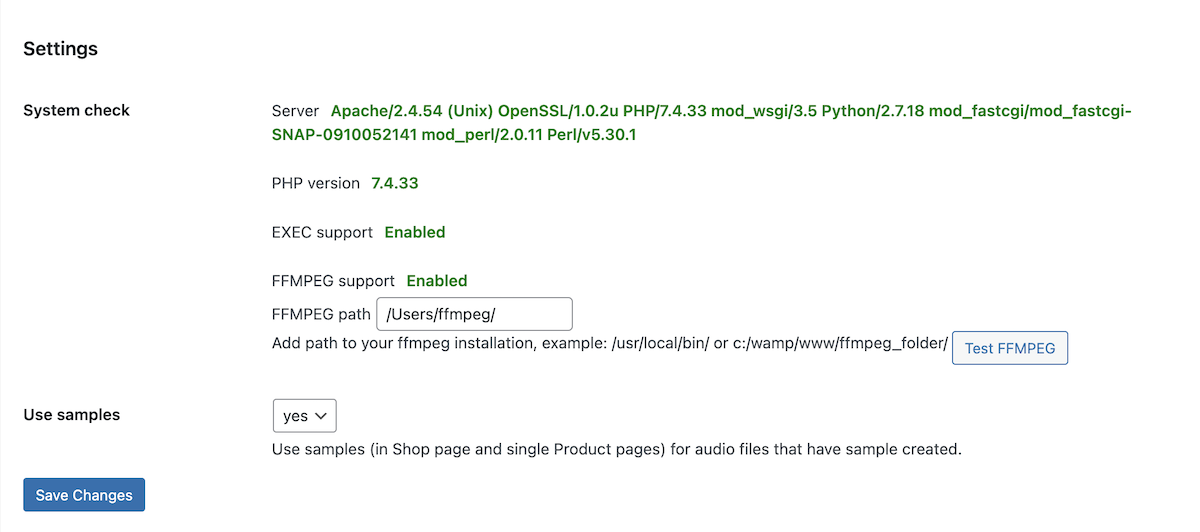Viewport: 1200px width, 532px height.
Task: Open the Use samples dropdown
Action: click(x=304, y=416)
